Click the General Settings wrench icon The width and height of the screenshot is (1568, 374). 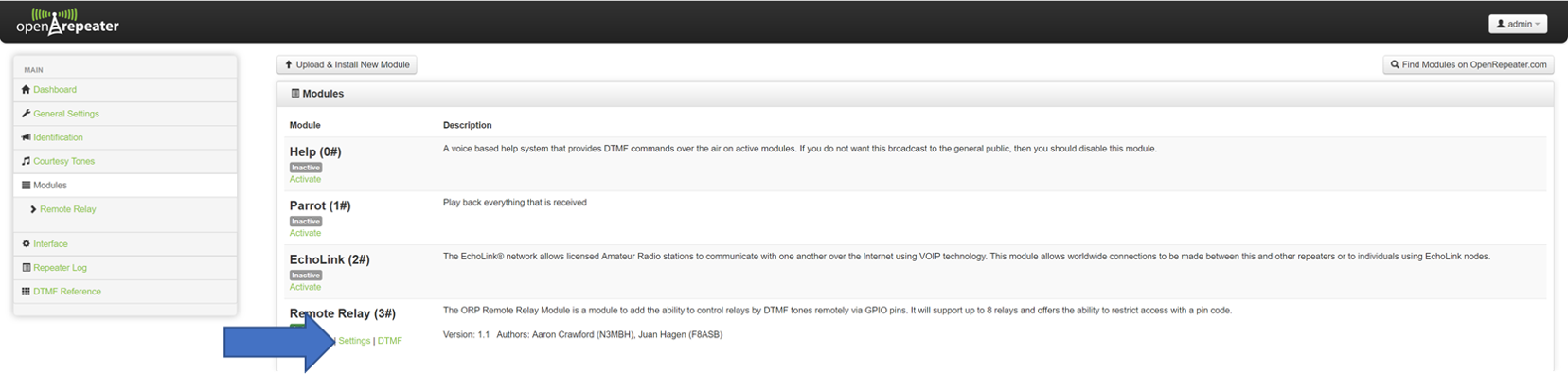point(26,114)
